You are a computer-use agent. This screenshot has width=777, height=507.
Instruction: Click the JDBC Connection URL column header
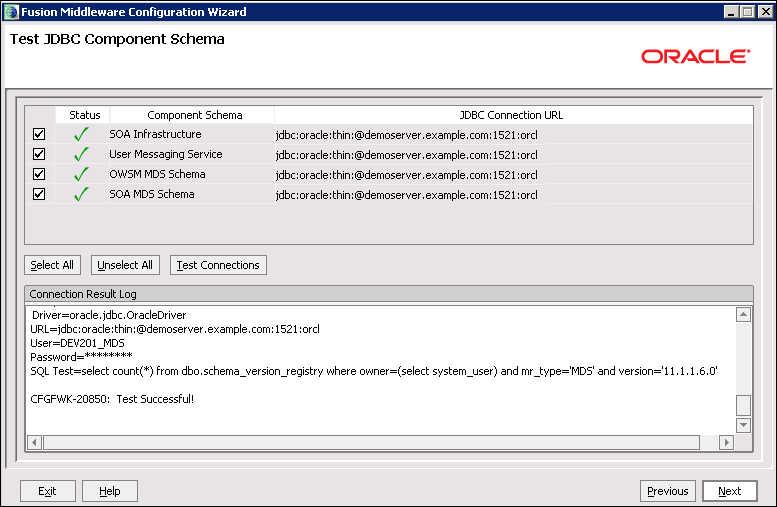[511, 115]
